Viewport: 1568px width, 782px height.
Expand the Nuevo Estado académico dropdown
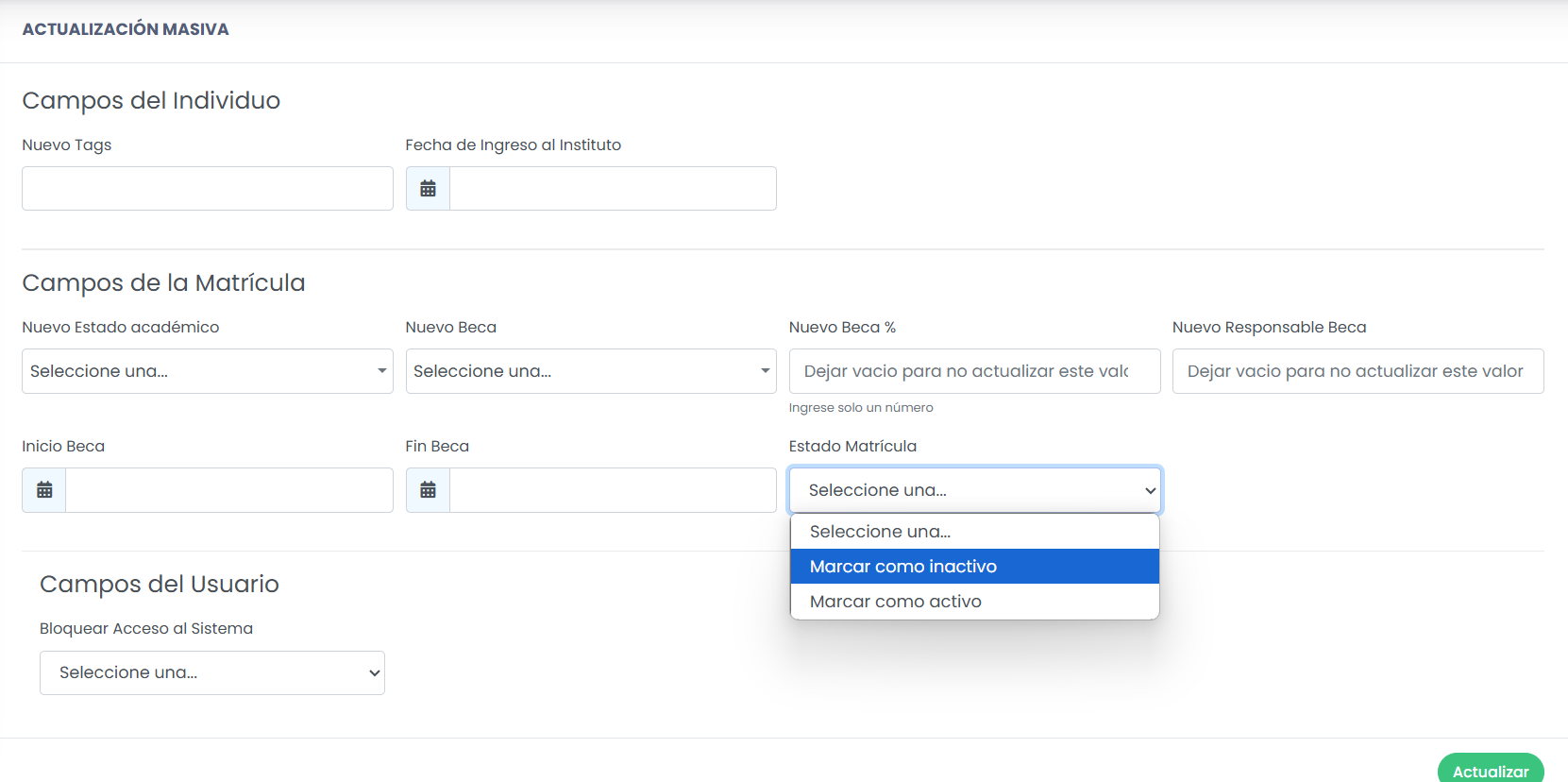click(x=207, y=371)
